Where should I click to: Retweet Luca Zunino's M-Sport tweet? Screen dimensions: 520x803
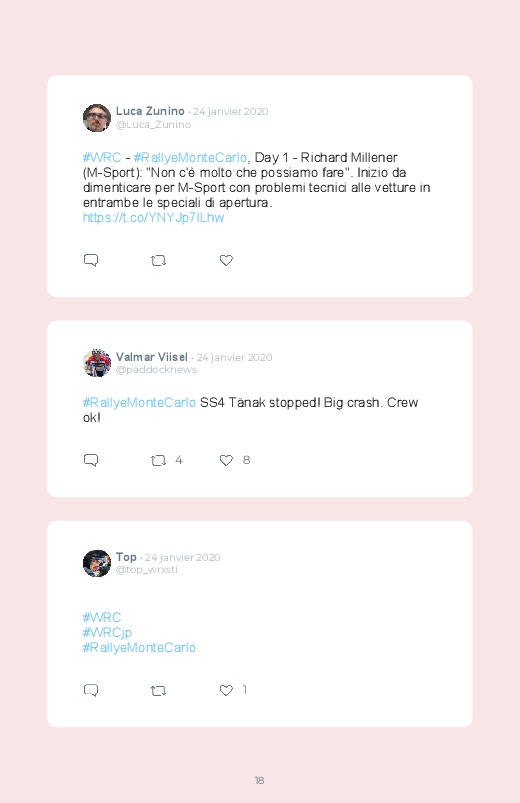(x=158, y=261)
